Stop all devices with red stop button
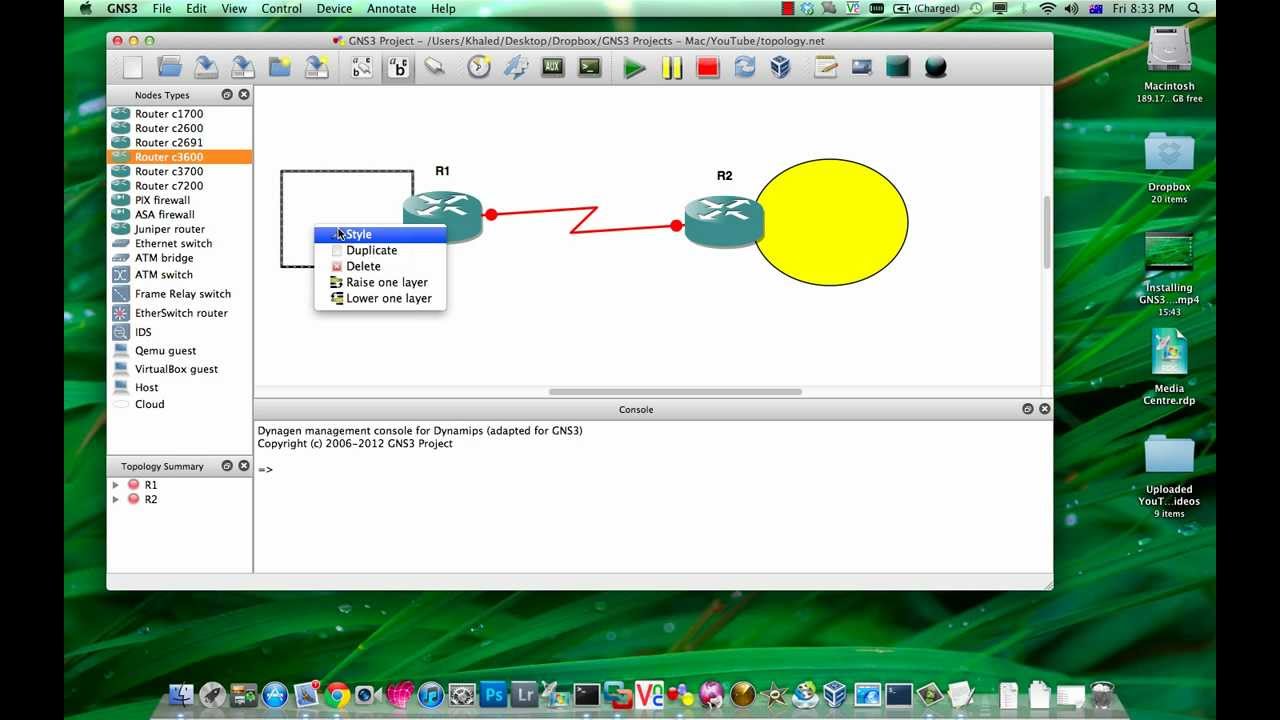Screen dimensions: 1280x720 point(708,68)
